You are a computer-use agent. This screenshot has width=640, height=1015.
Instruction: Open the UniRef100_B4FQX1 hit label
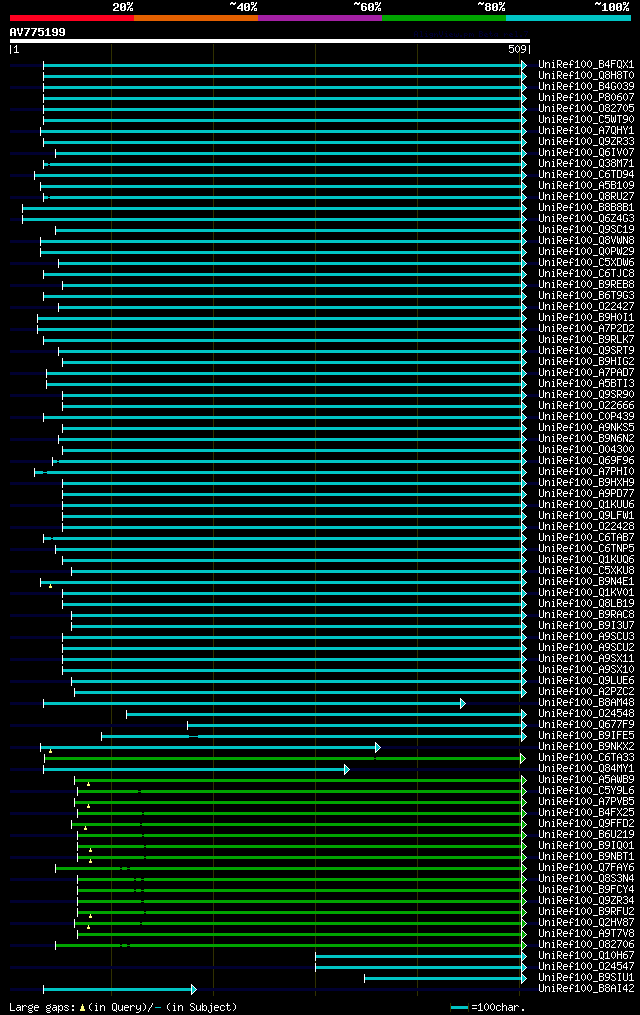point(586,65)
